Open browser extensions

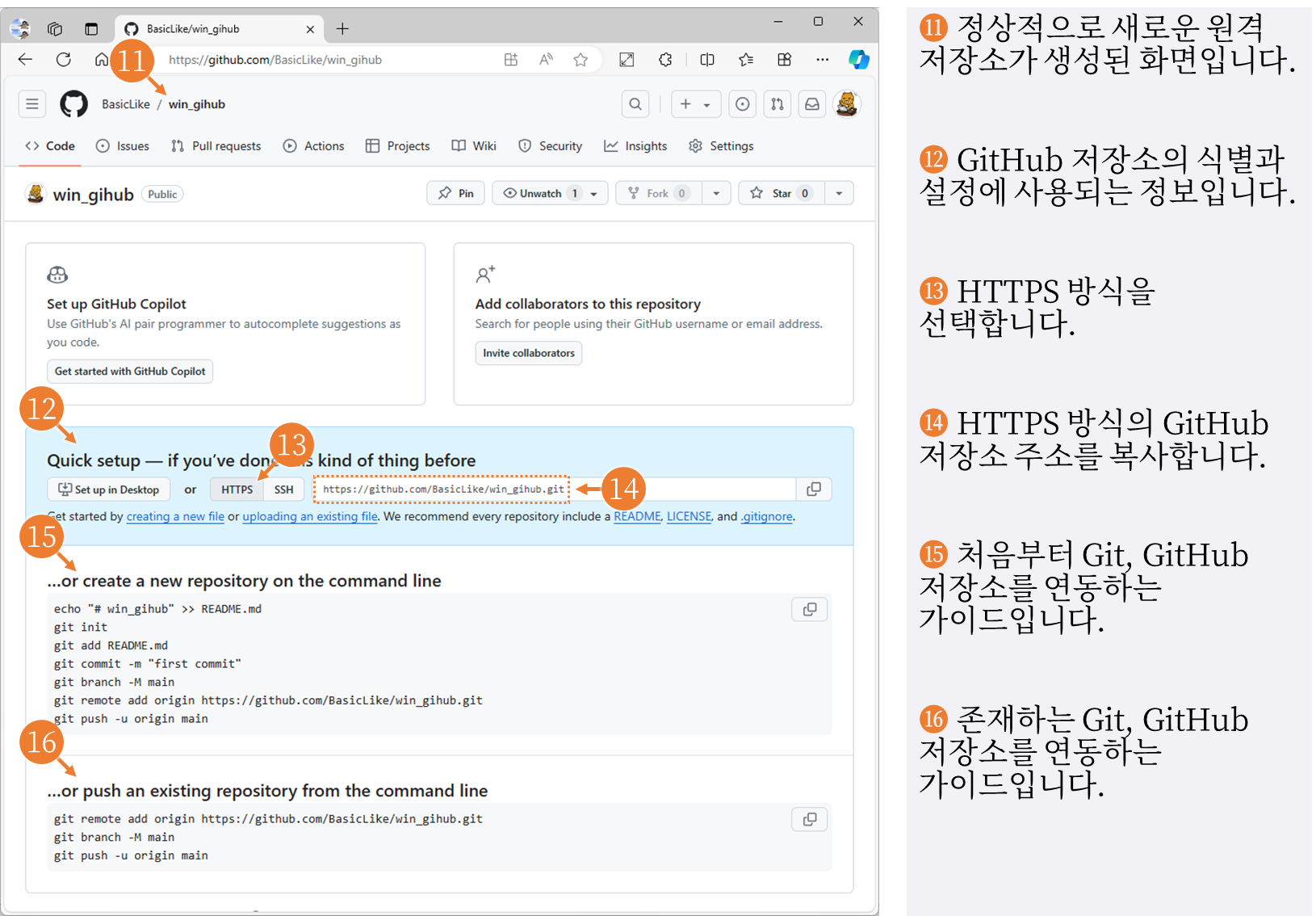[x=665, y=59]
